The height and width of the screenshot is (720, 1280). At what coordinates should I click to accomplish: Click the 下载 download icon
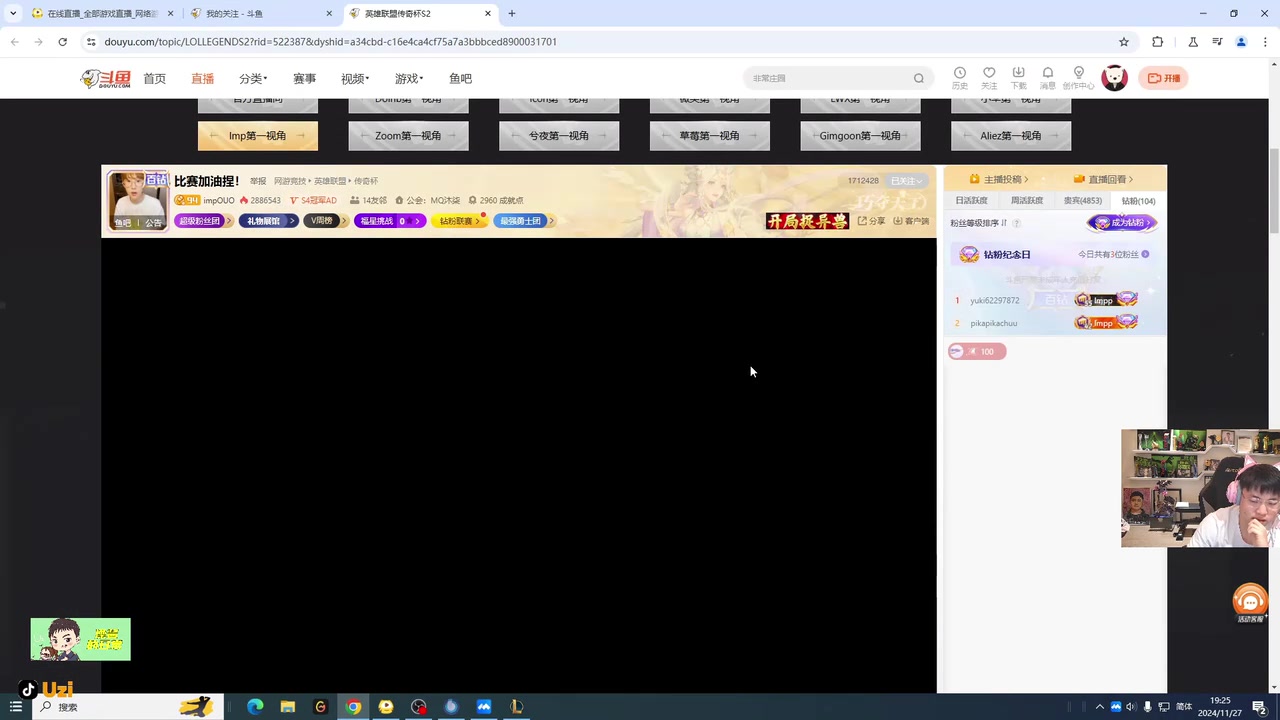pos(1018,74)
